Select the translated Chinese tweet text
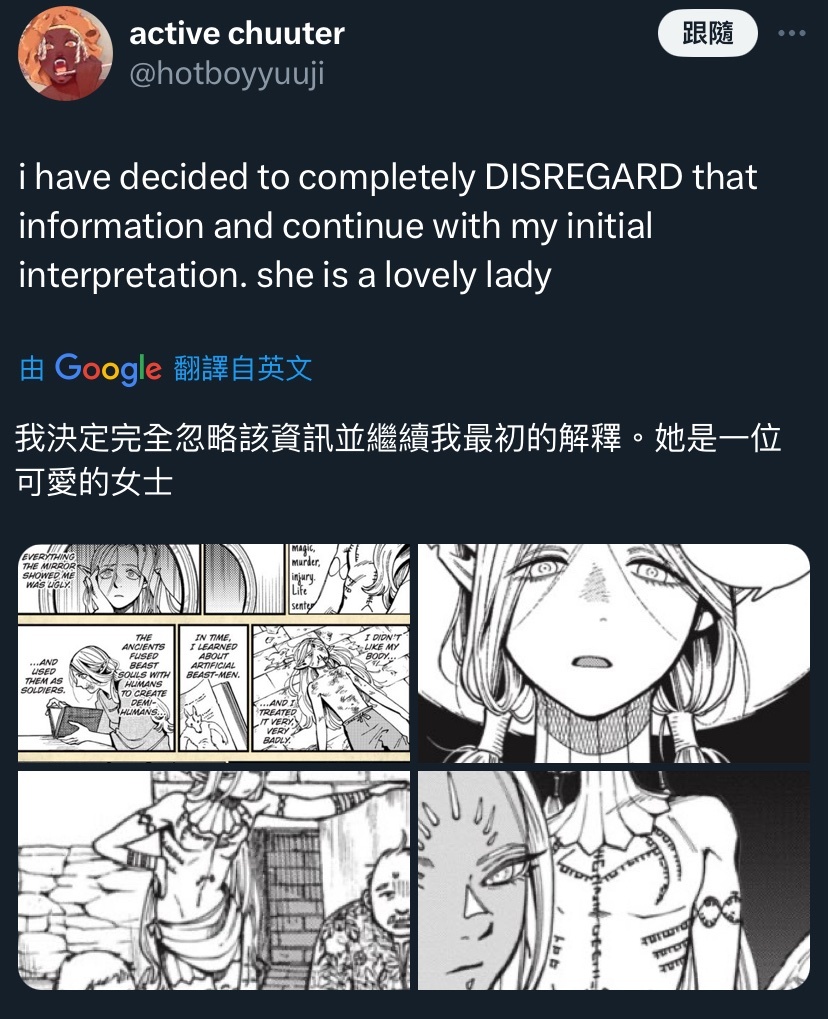 click(x=398, y=460)
